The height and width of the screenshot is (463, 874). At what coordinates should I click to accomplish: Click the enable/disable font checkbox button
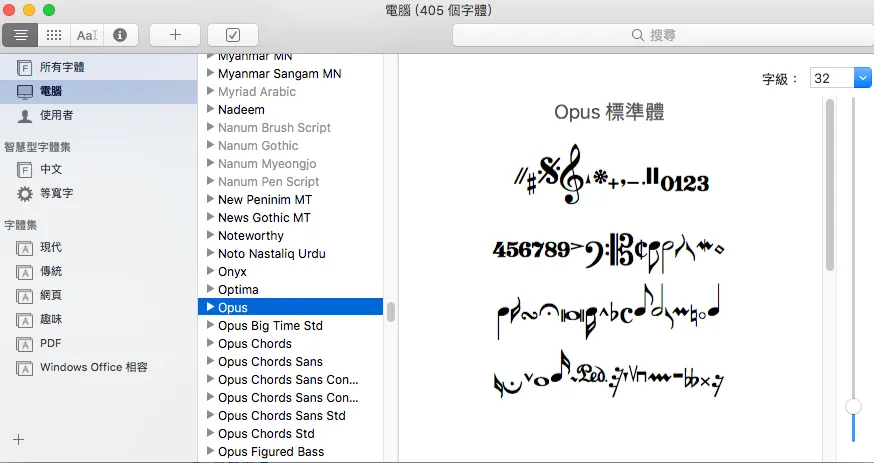pos(233,35)
